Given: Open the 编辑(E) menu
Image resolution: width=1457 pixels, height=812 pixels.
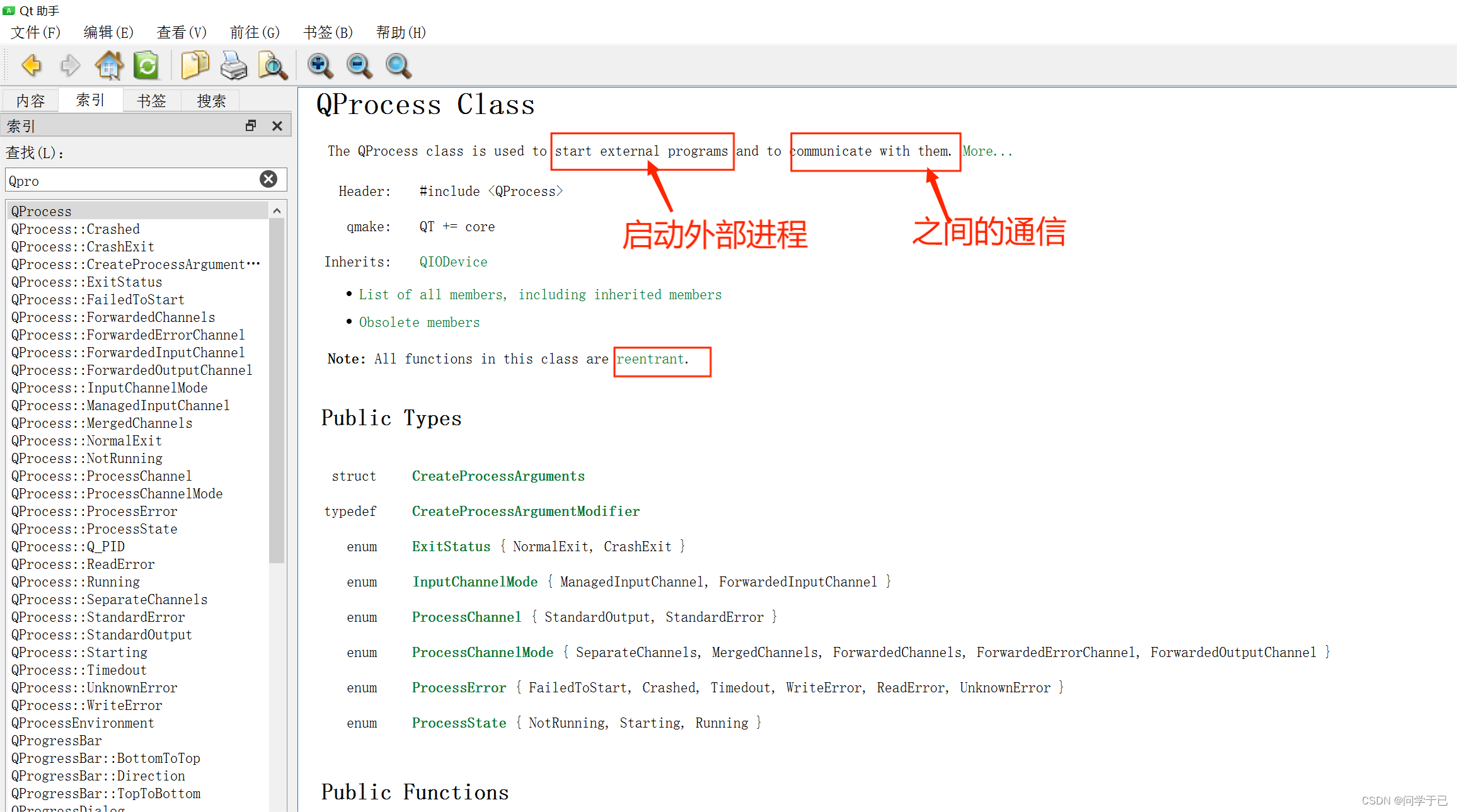Looking at the screenshot, I should [108, 32].
